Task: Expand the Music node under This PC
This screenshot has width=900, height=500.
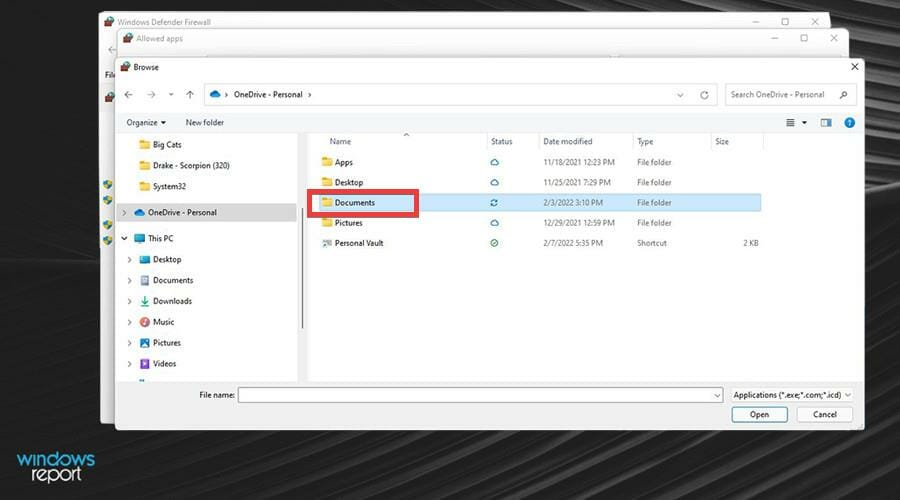Action: tap(130, 322)
